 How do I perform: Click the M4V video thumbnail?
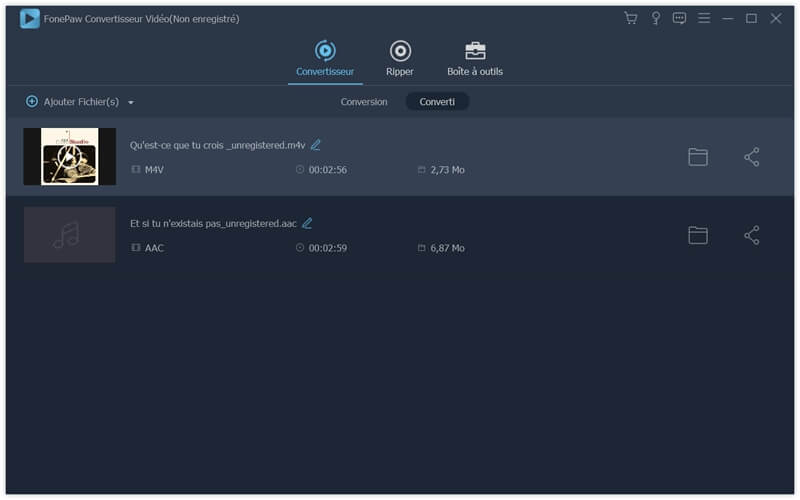(69, 156)
